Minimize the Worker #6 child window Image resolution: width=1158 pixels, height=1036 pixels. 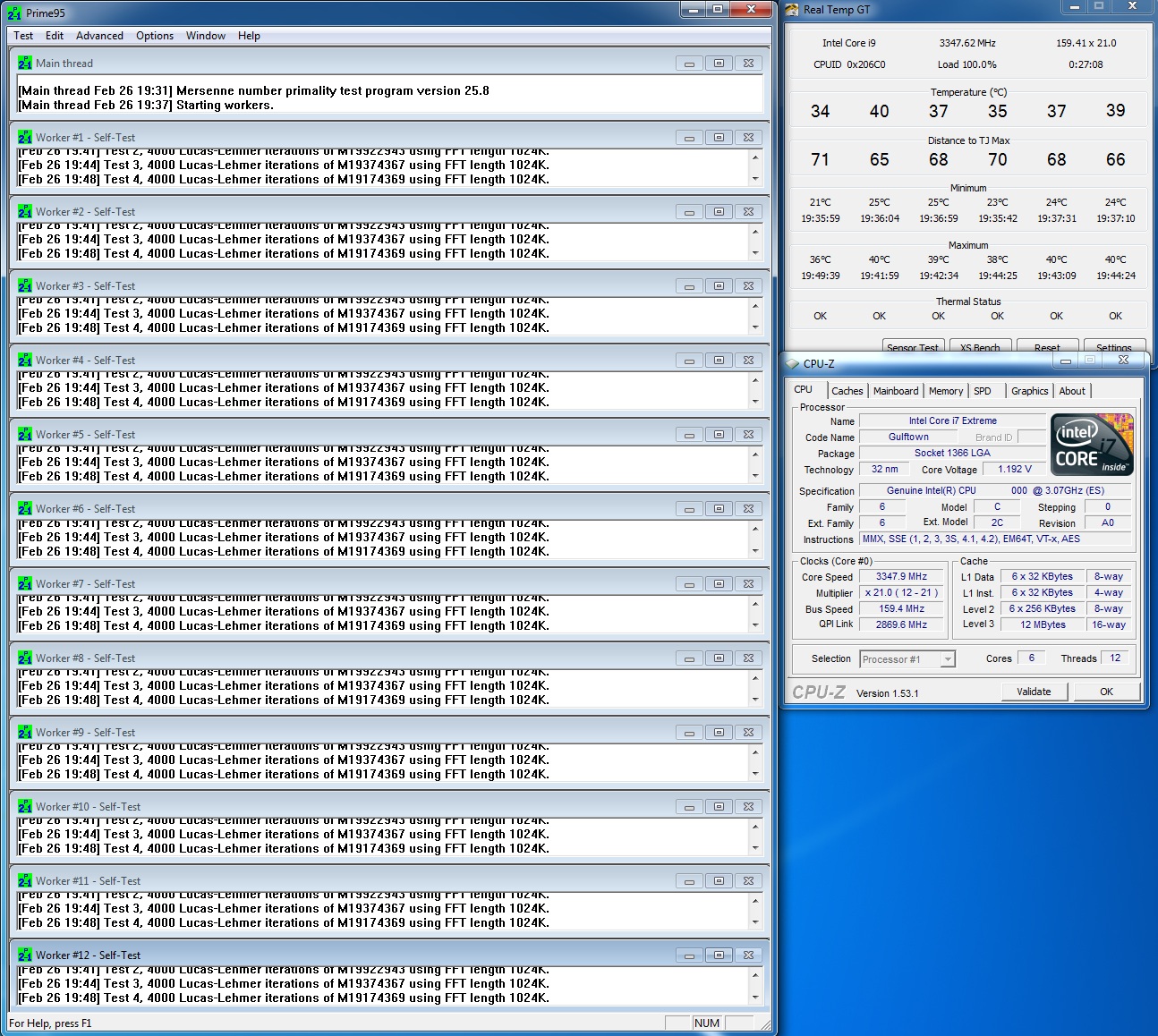tap(689, 509)
